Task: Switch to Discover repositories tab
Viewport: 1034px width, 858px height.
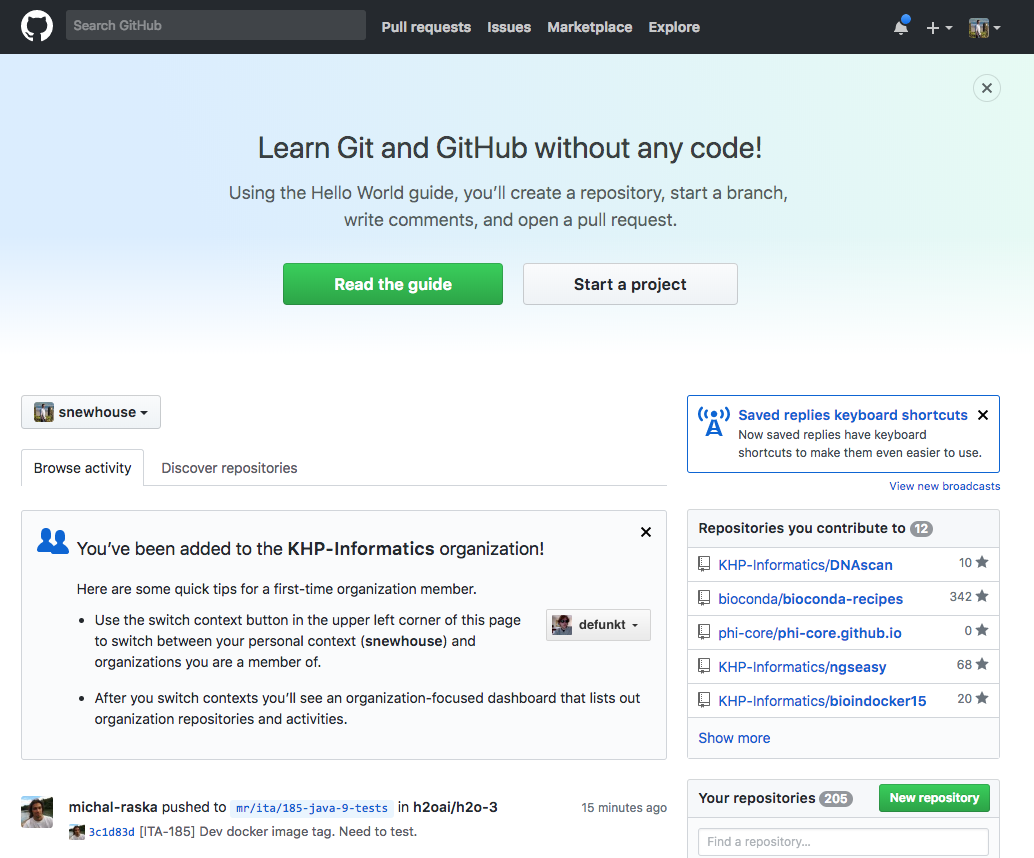Action: click(x=229, y=468)
